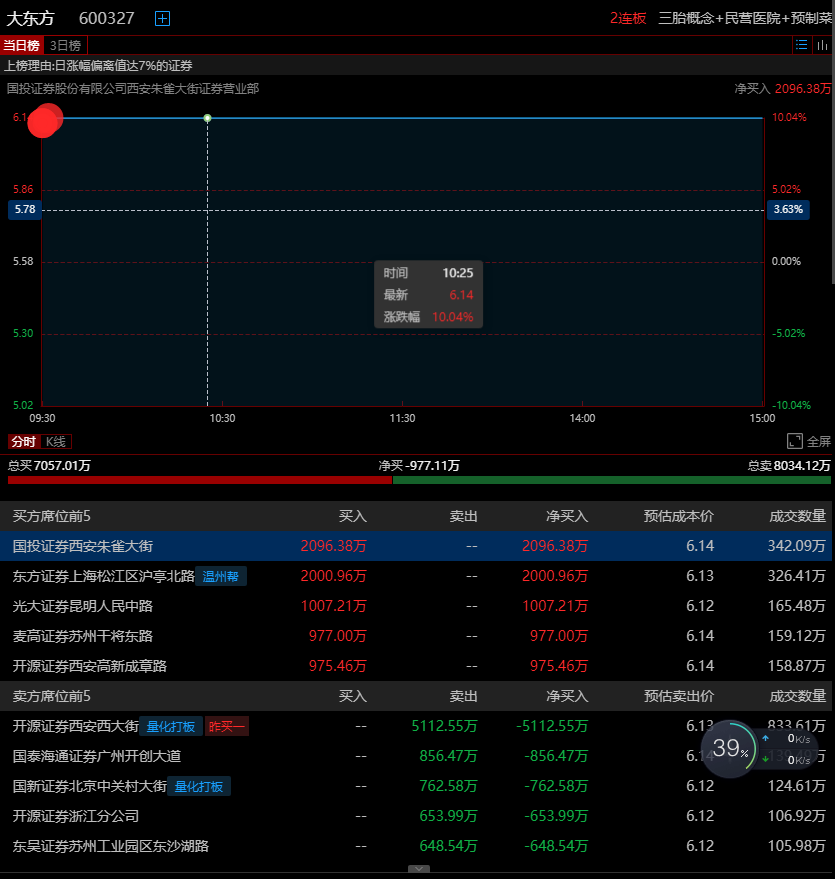
Task: Click the 2000.96万 buy amount
Action: coord(333,576)
